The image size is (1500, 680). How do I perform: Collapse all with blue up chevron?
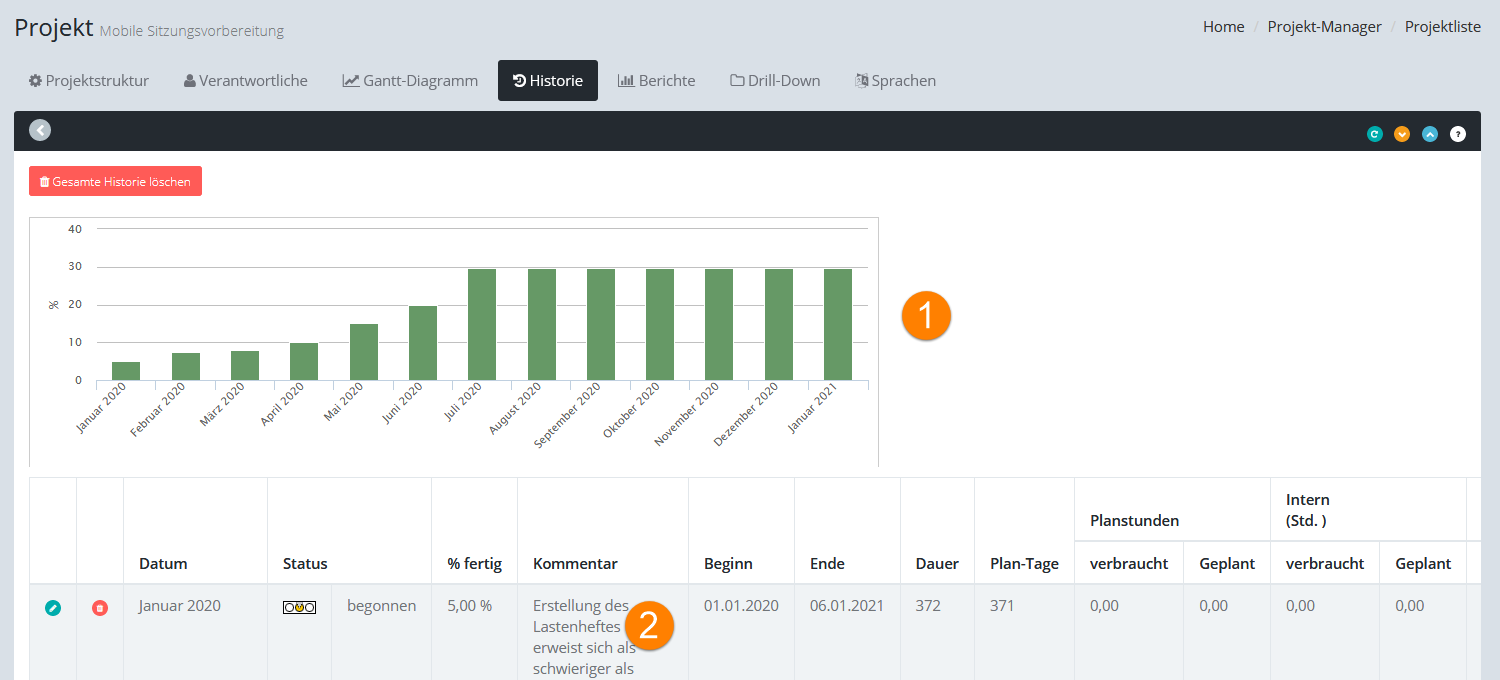(x=1430, y=134)
